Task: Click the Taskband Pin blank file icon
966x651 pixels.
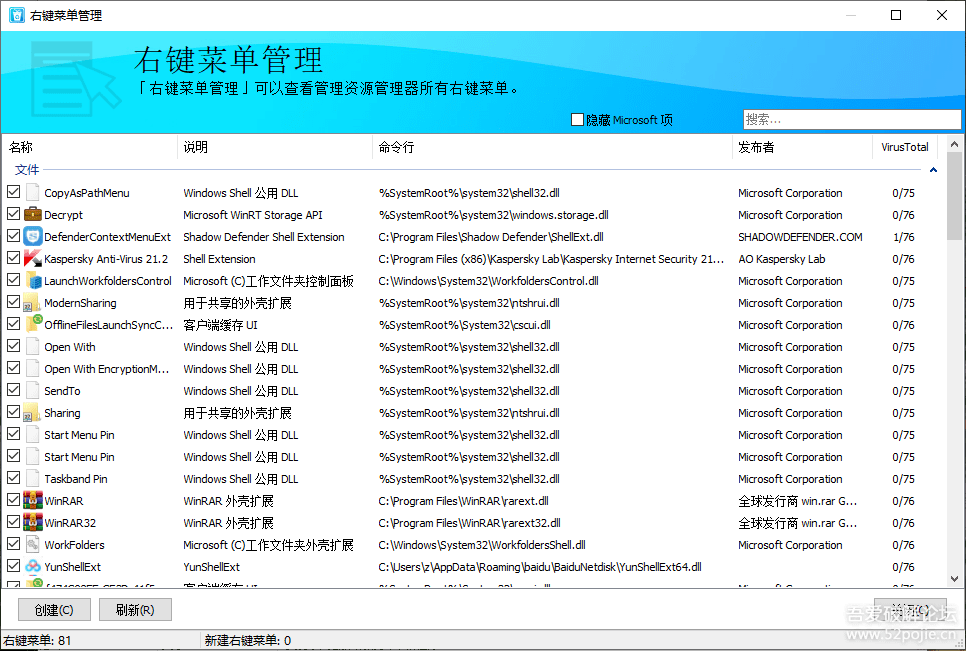Action: coord(33,479)
